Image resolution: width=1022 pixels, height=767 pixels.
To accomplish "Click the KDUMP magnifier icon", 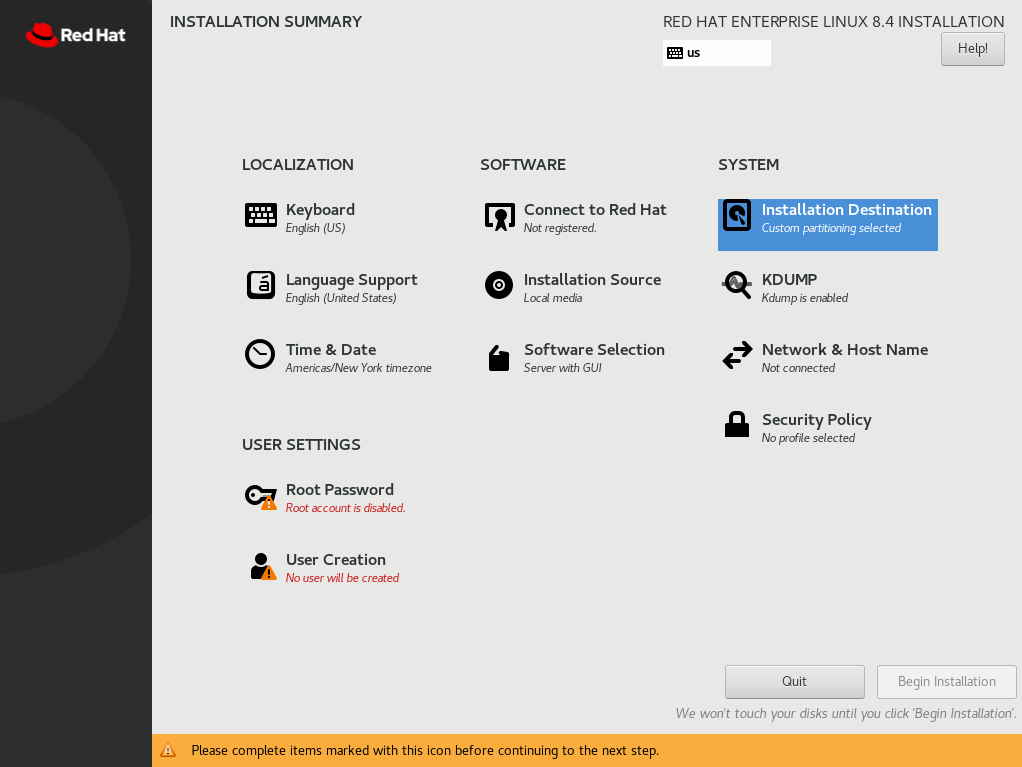I will pyautogui.click(x=737, y=285).
